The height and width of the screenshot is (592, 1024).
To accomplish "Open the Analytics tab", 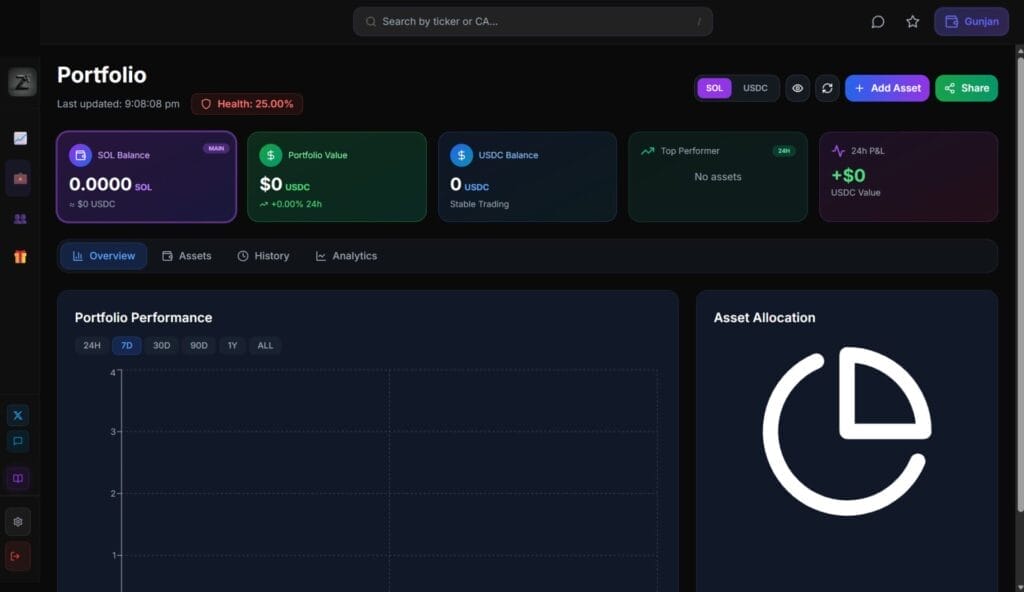I will (x=346, y=256).
